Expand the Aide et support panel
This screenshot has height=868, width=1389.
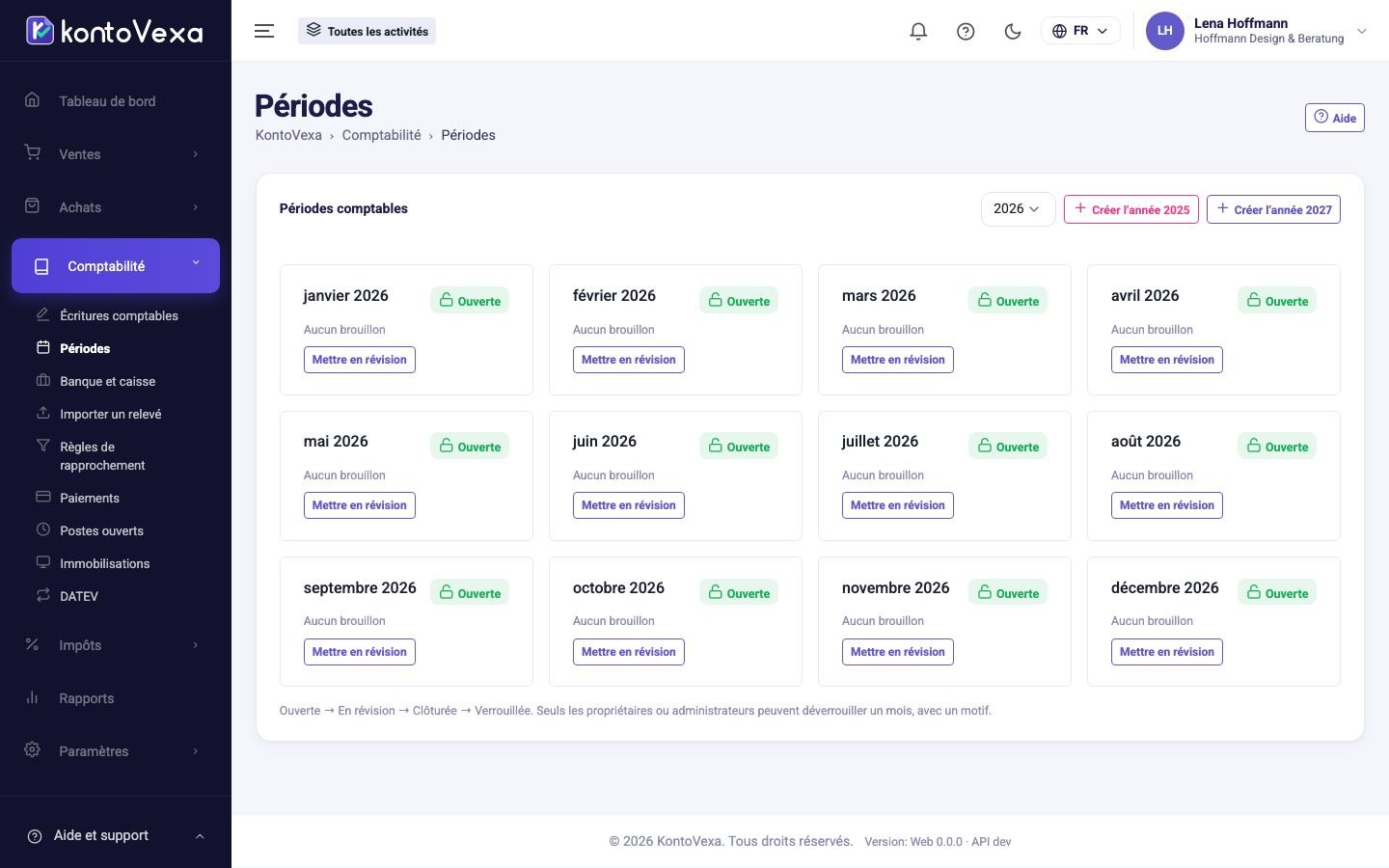click(x=116, y=835)
